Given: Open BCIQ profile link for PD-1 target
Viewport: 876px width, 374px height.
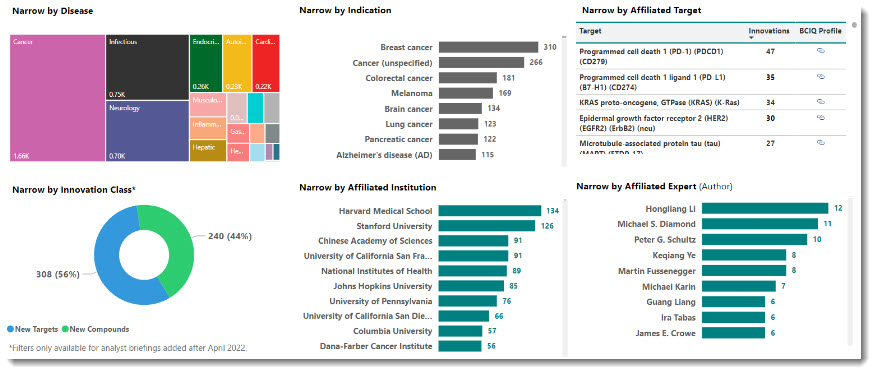Looking at the screenshot, I should 821,51.
